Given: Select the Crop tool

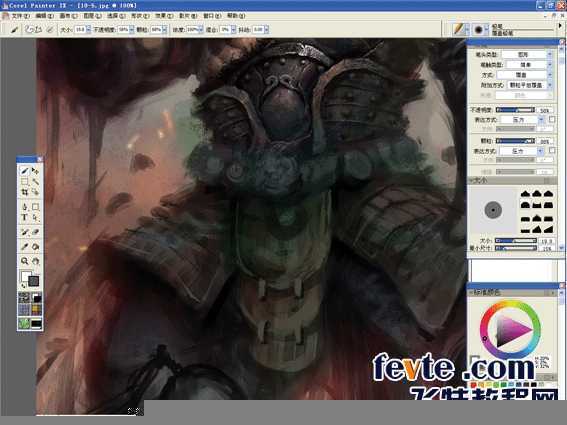Looking at the screenshot, I should coord(24,192).
